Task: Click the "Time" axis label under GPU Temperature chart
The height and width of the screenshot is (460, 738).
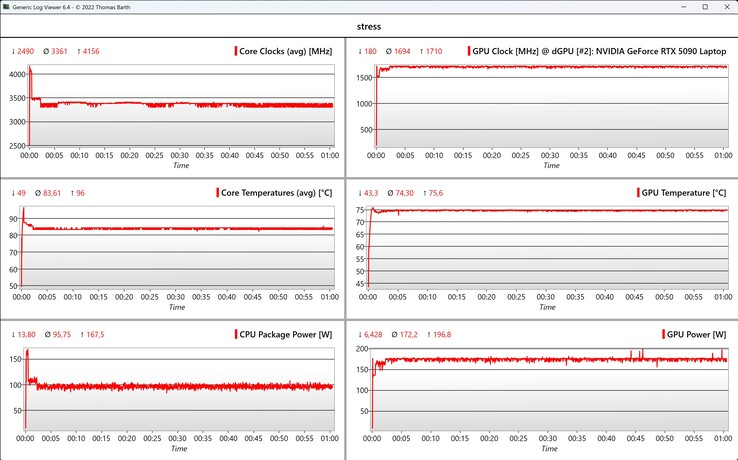Action: coord(547,307)
